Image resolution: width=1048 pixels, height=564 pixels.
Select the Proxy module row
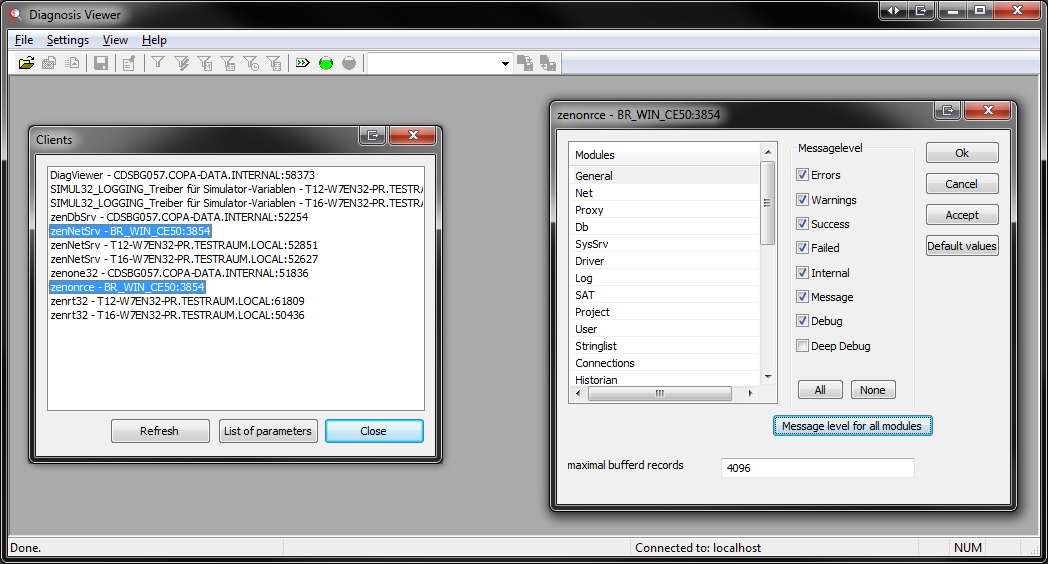(666, 210)
